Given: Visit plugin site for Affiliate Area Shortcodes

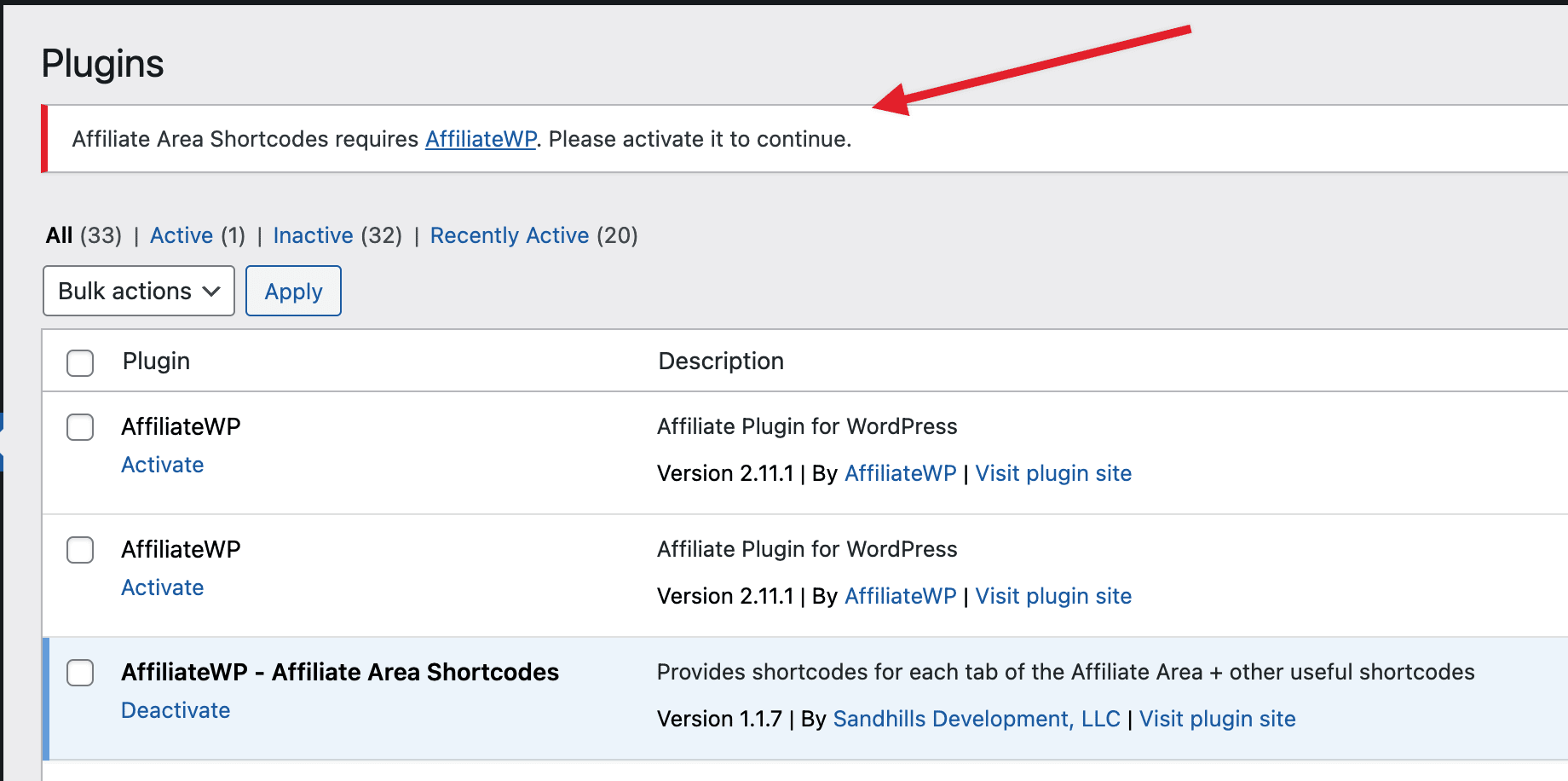Looking at the screenshot, I should pos(1218,719).
